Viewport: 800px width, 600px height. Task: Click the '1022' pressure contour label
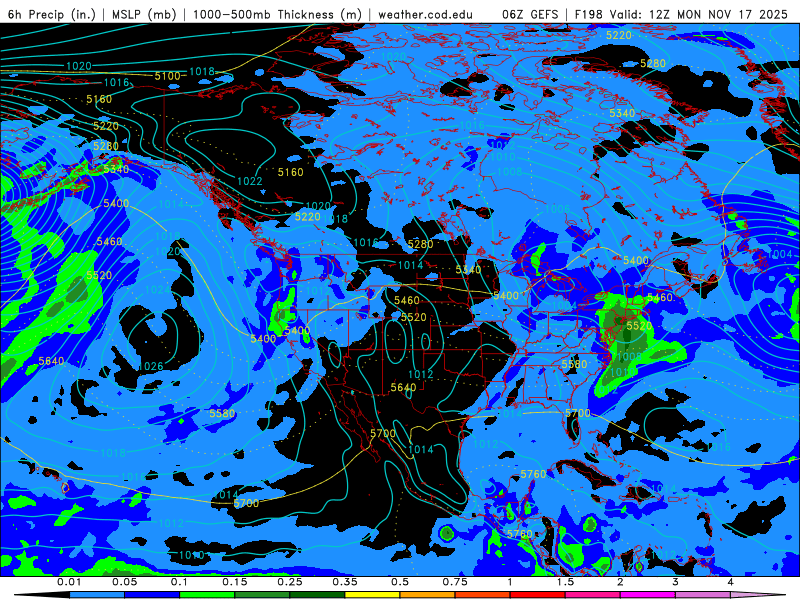(249, 181)
